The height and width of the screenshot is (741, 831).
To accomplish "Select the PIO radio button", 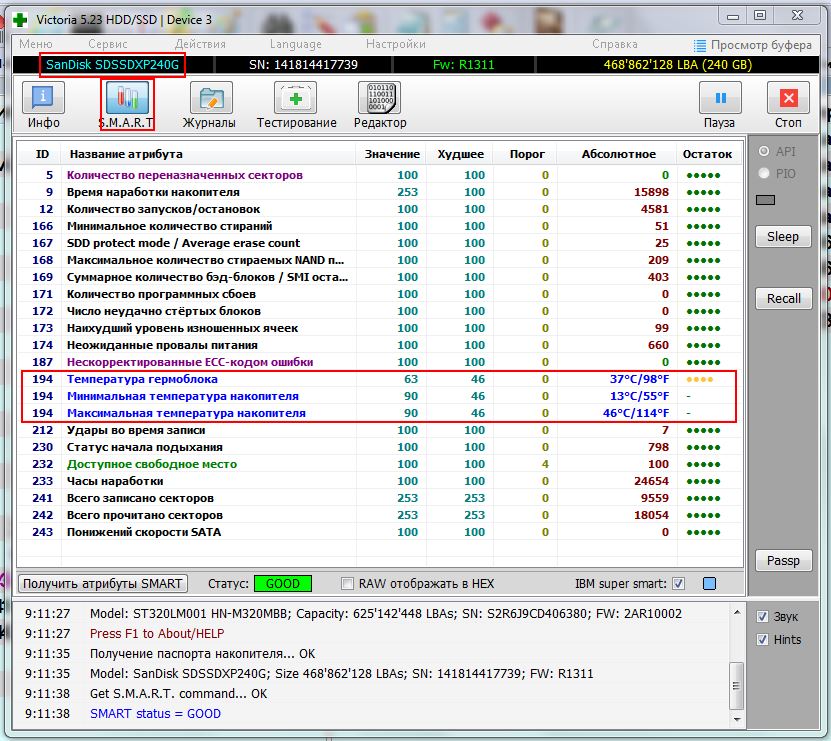I will point(764,173).
